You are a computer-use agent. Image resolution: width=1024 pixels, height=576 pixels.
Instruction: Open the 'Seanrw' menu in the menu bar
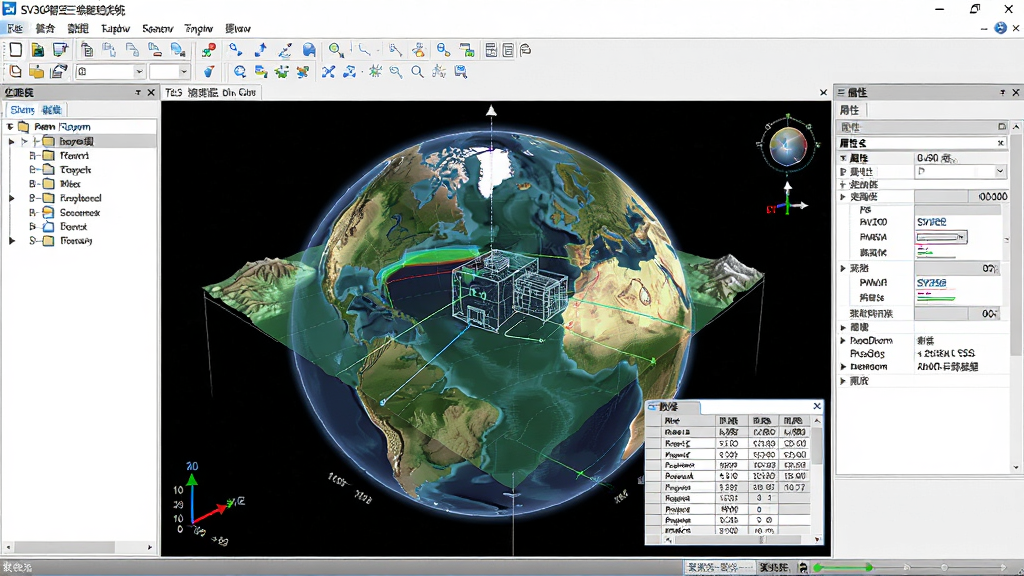157,29
